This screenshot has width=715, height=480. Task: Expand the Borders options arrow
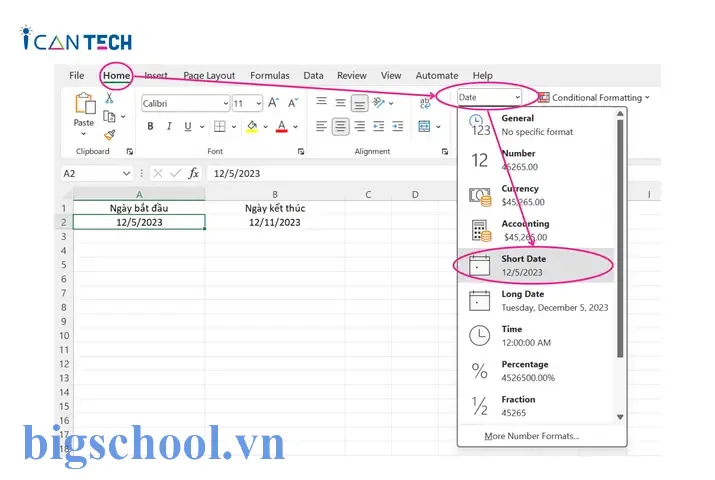tap(233, 127)
